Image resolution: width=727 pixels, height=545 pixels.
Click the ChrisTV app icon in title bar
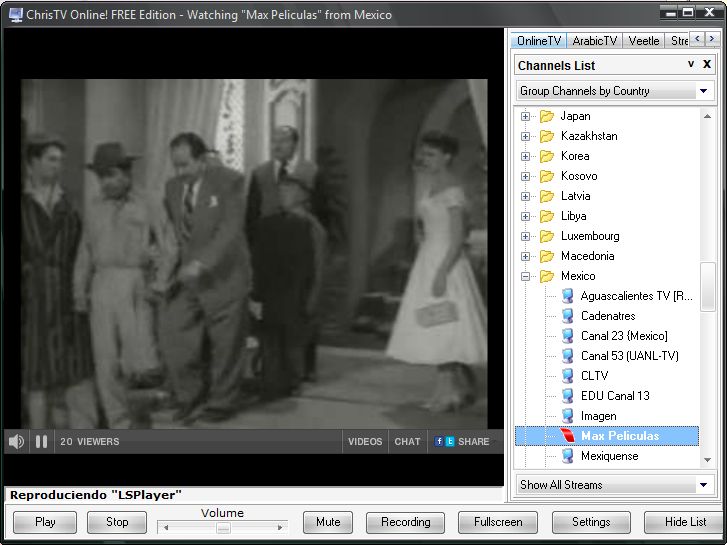click(x=16, y=14)
